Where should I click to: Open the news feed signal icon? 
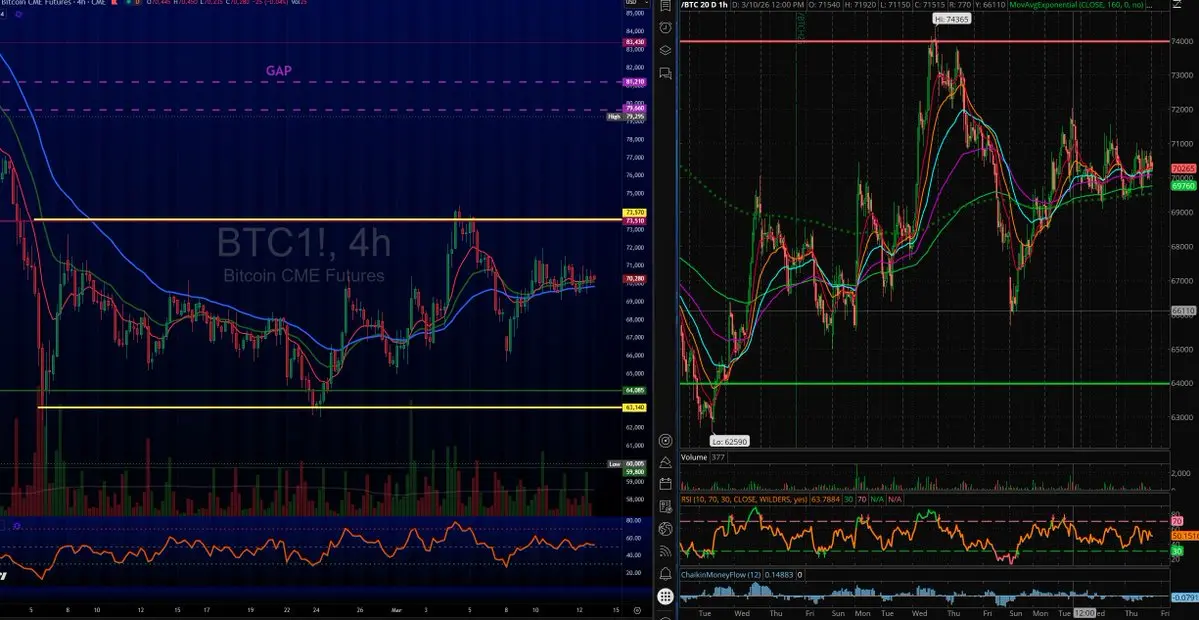664,550
